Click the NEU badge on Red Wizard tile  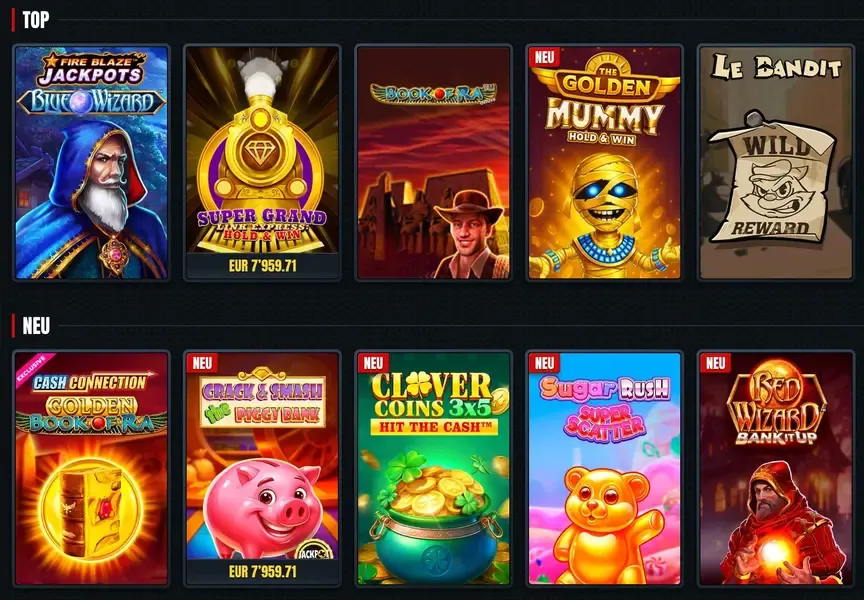[716, 363]
